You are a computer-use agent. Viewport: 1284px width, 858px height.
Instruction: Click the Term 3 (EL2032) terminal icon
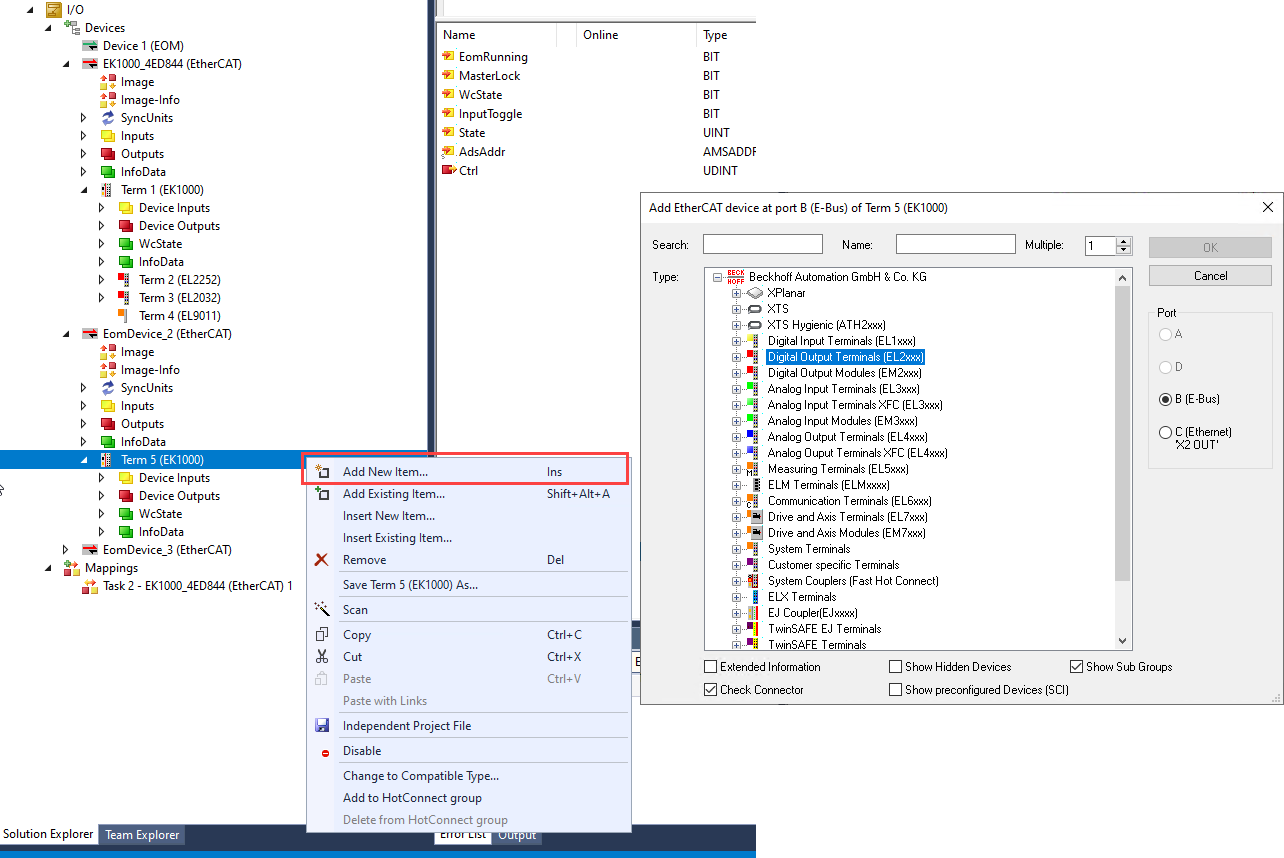[126, 298]
